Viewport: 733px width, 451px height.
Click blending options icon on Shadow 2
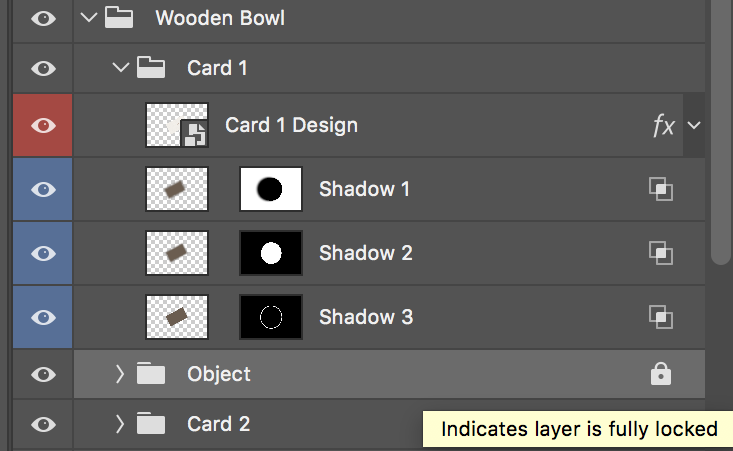(x=660, y=253)
